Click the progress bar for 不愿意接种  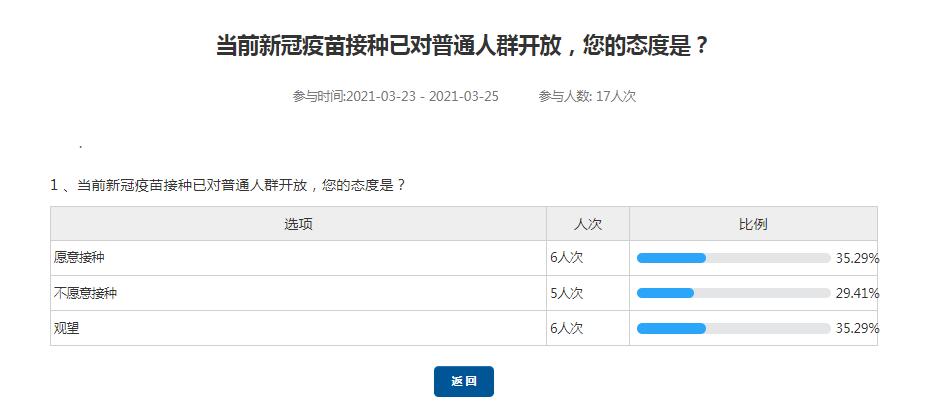point(733,293)
